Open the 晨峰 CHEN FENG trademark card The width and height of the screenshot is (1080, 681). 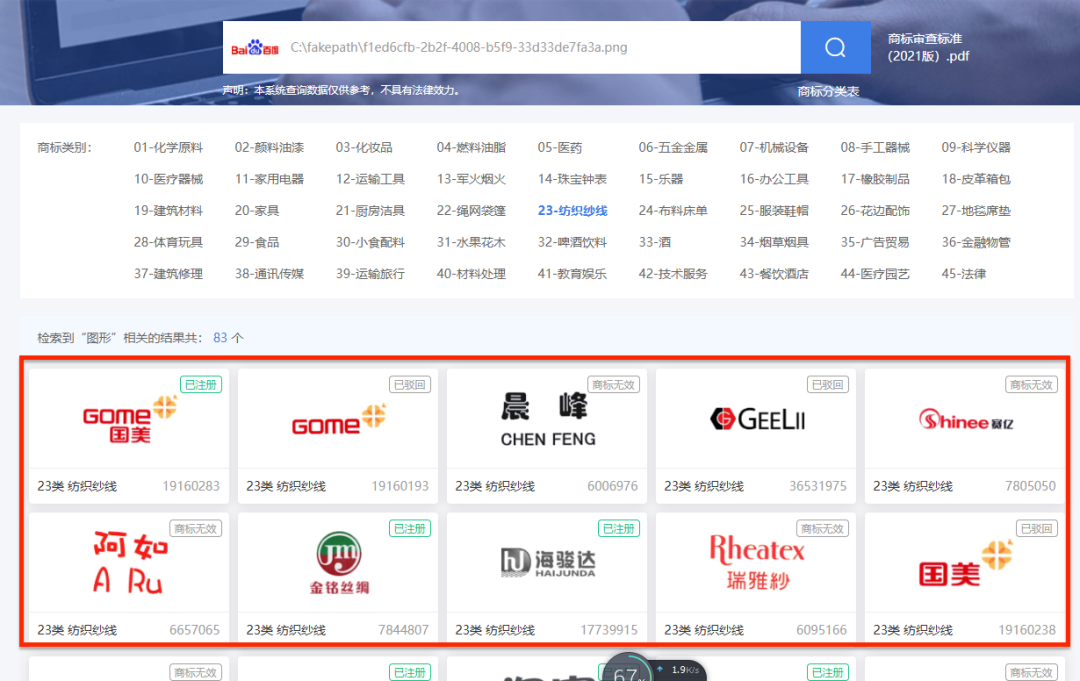pos(547,435)
